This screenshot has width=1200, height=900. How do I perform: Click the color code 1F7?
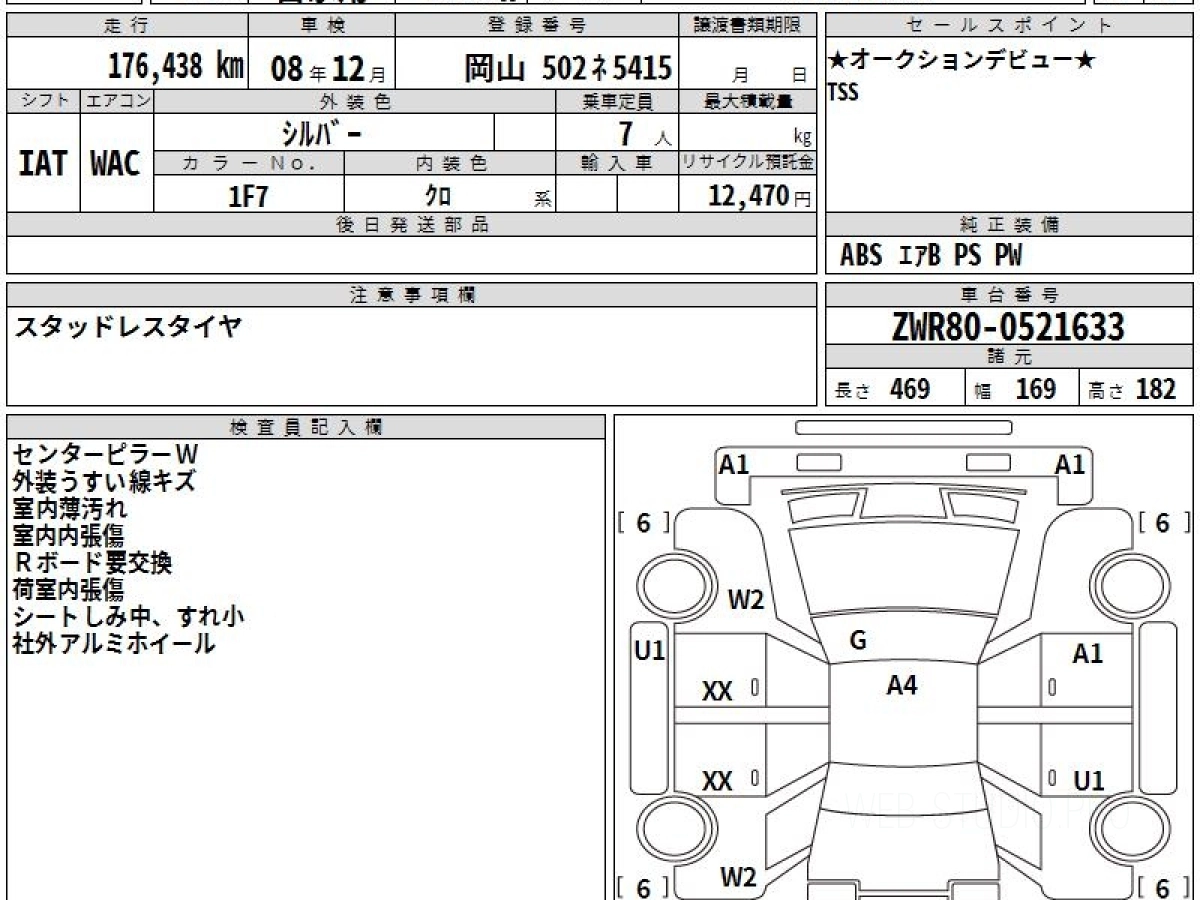248,196
